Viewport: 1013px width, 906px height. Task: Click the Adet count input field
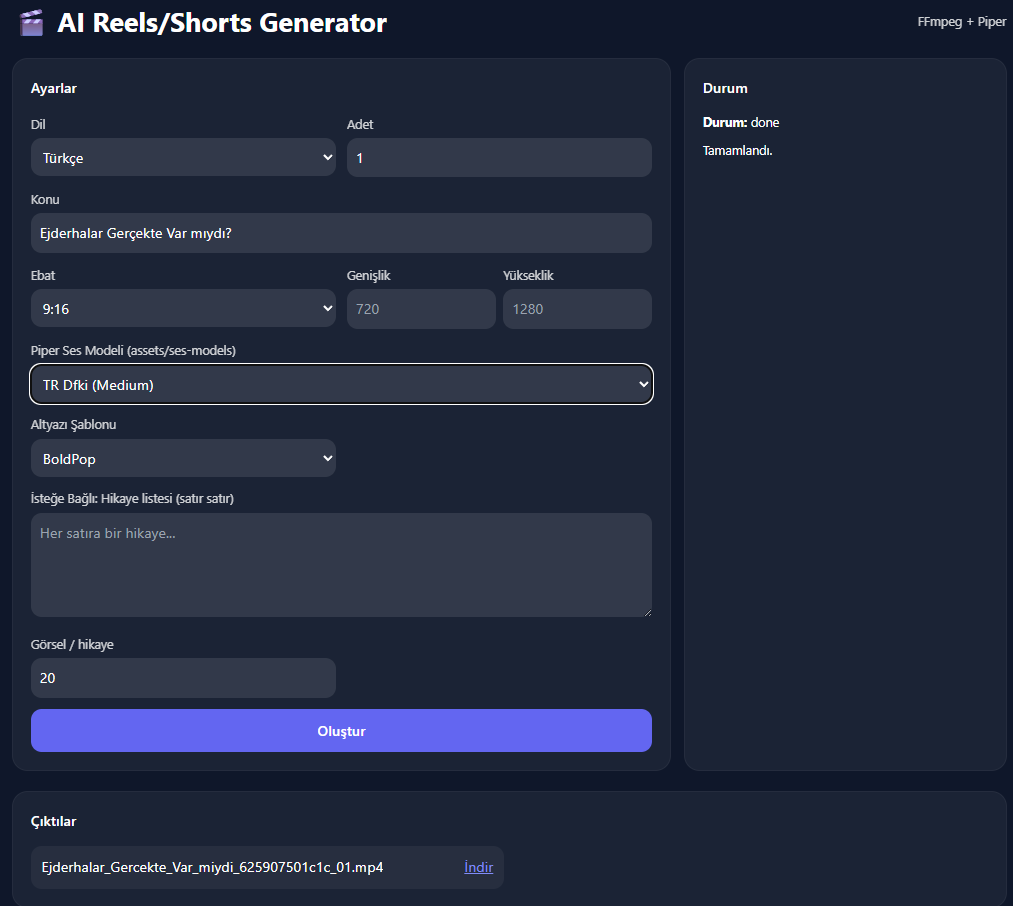pos(499,158)
